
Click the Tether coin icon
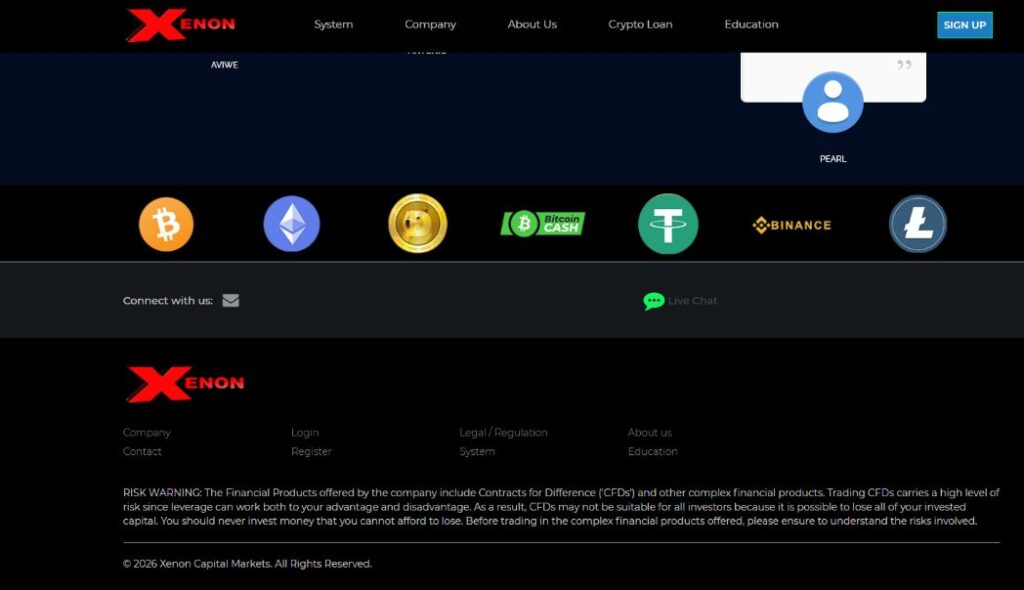[x=668, y=224]
